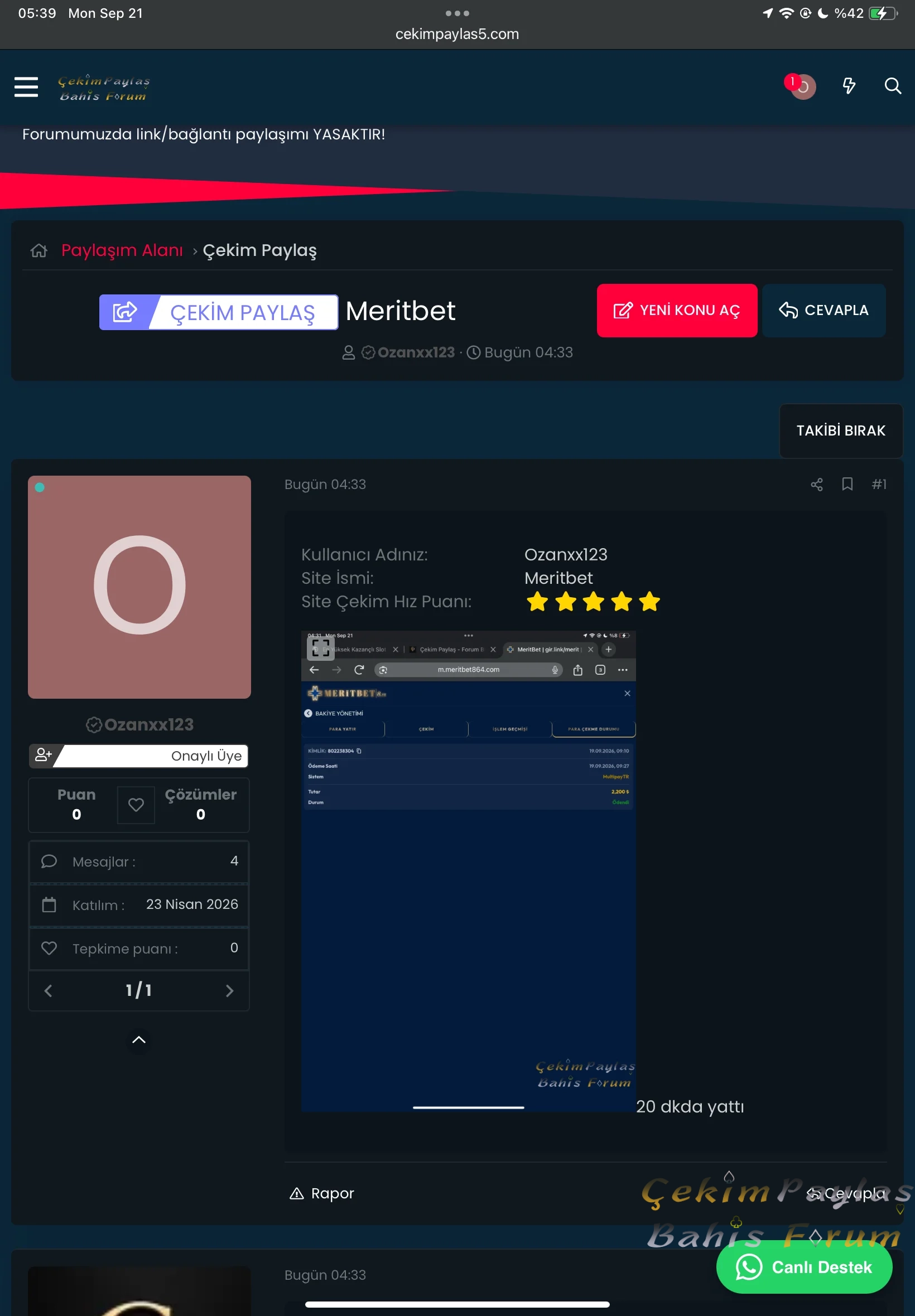Image resolution: width=915 pixels, height=1316 pixels.
Task: Open the hamburger navigation menu
Action: tap(26, 86)
